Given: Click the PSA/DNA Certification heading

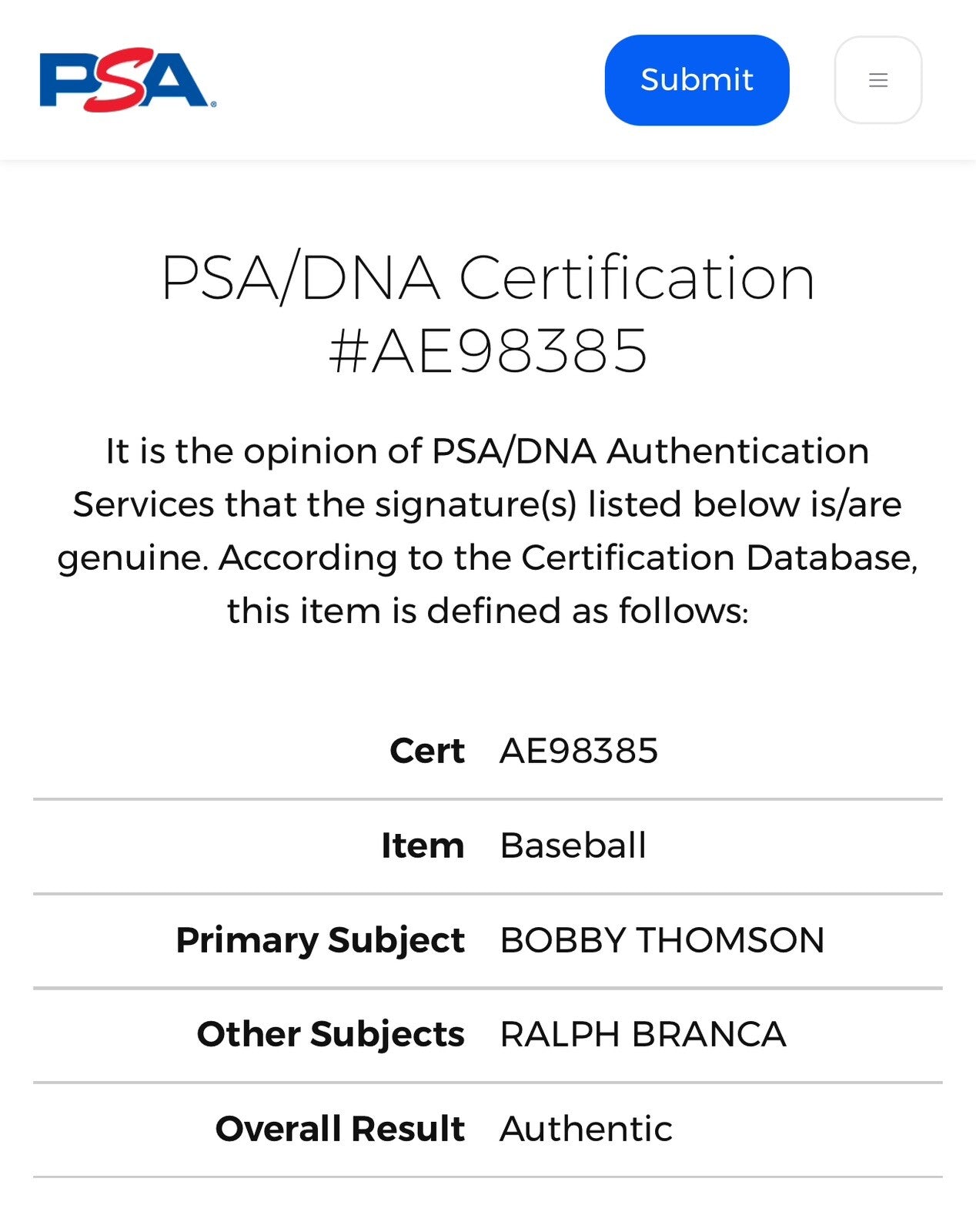Looking at the screenshot, I should [487, 278].
